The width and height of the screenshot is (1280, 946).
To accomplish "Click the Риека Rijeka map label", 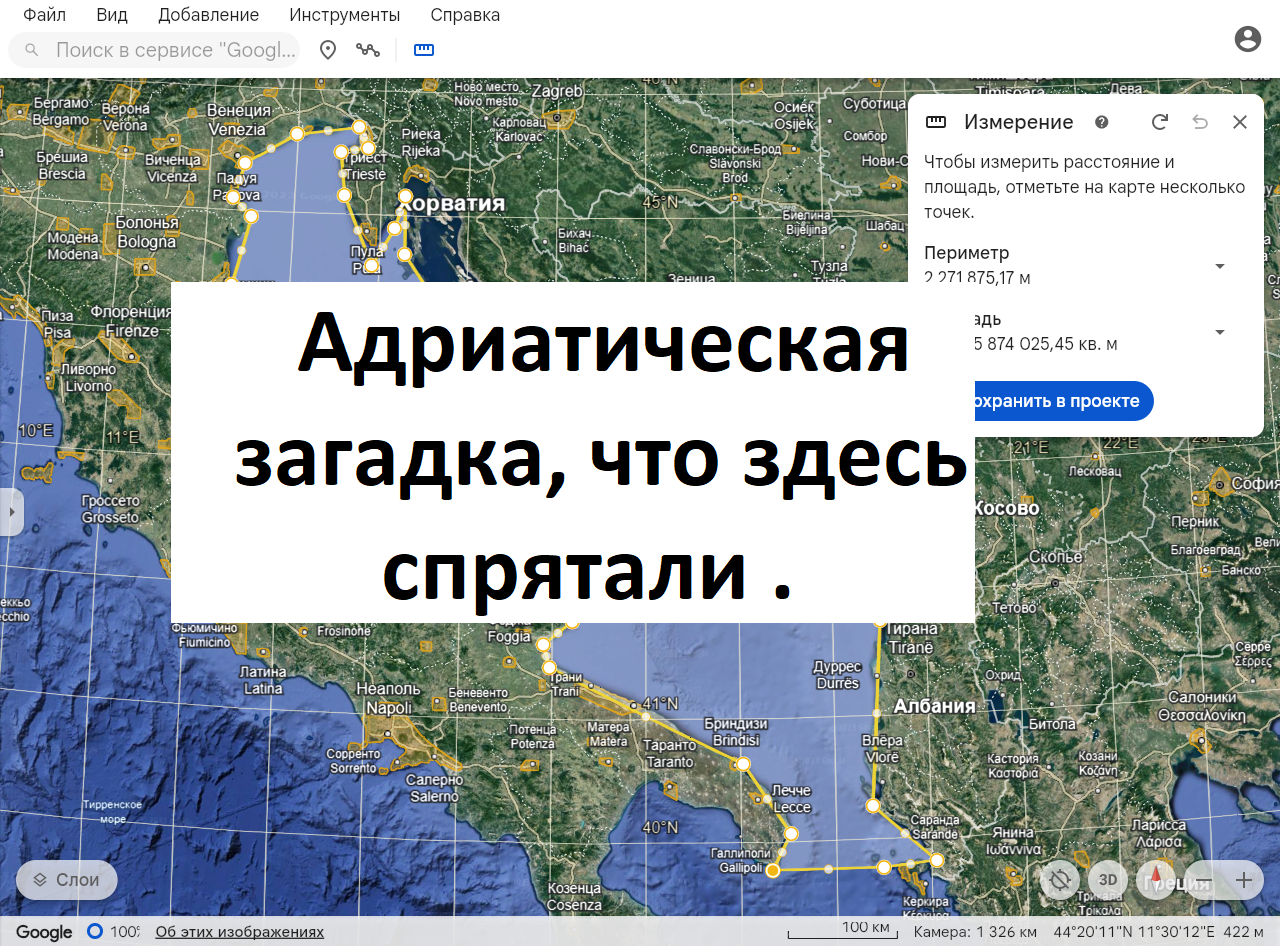I will coord(421,142).
